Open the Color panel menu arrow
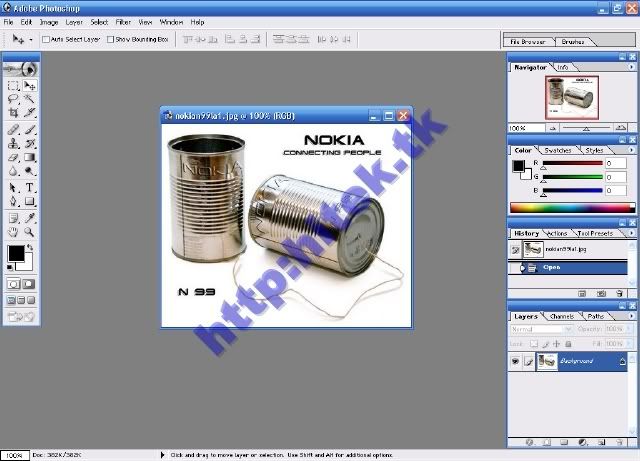 coord(631,150)
